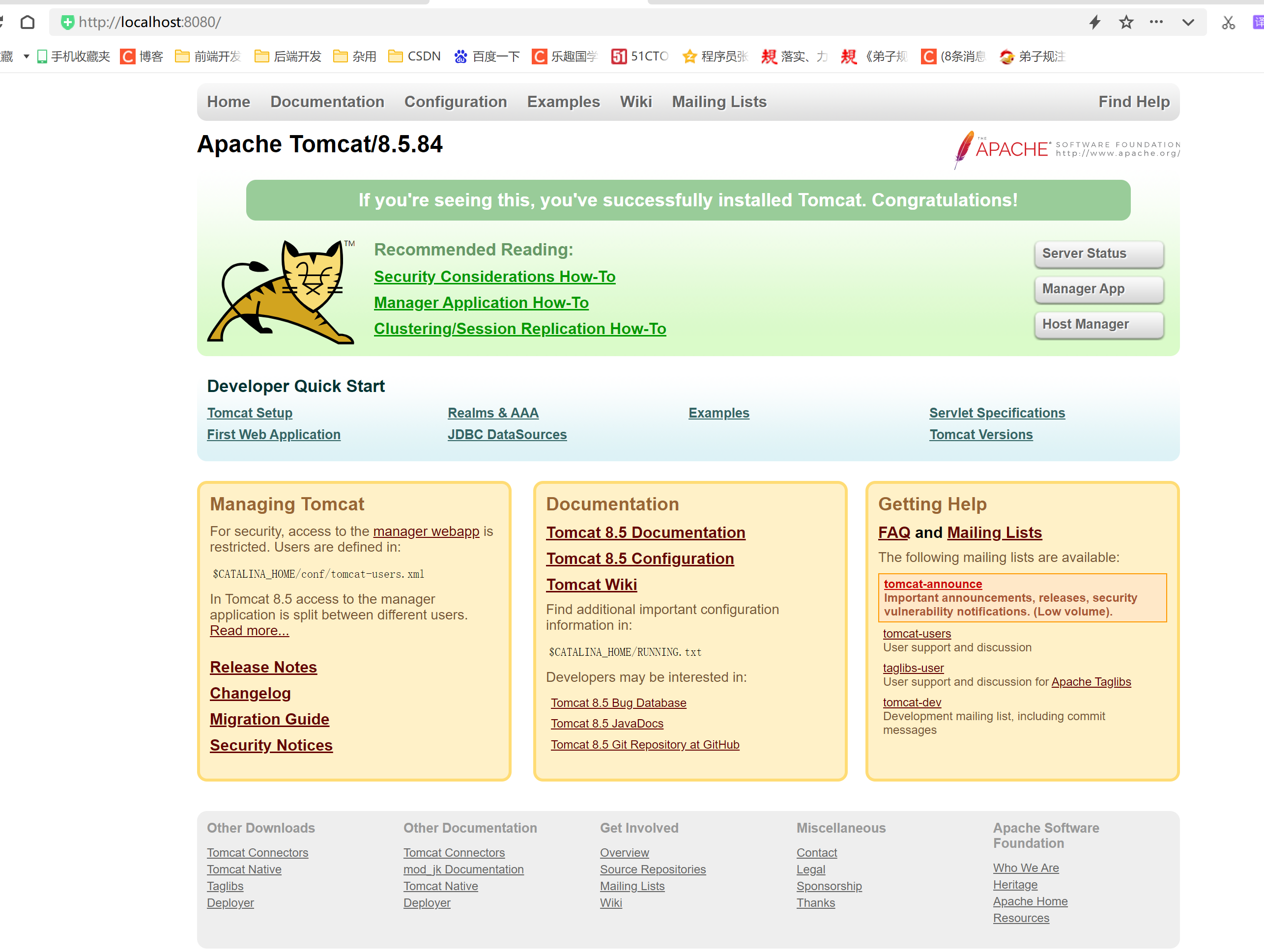Open the 落实、力 bookmark
Viewport: 1264px width, 952px height.
795,56
